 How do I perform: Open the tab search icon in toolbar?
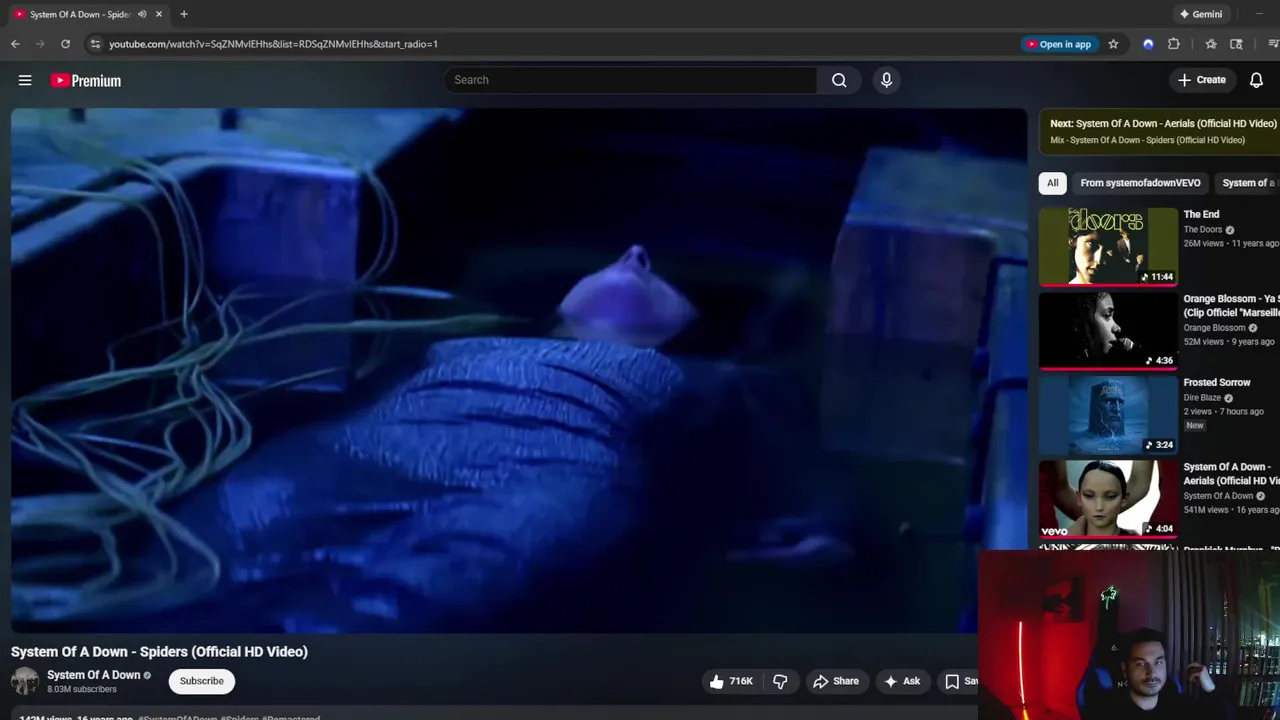[x=1236, y=44]
